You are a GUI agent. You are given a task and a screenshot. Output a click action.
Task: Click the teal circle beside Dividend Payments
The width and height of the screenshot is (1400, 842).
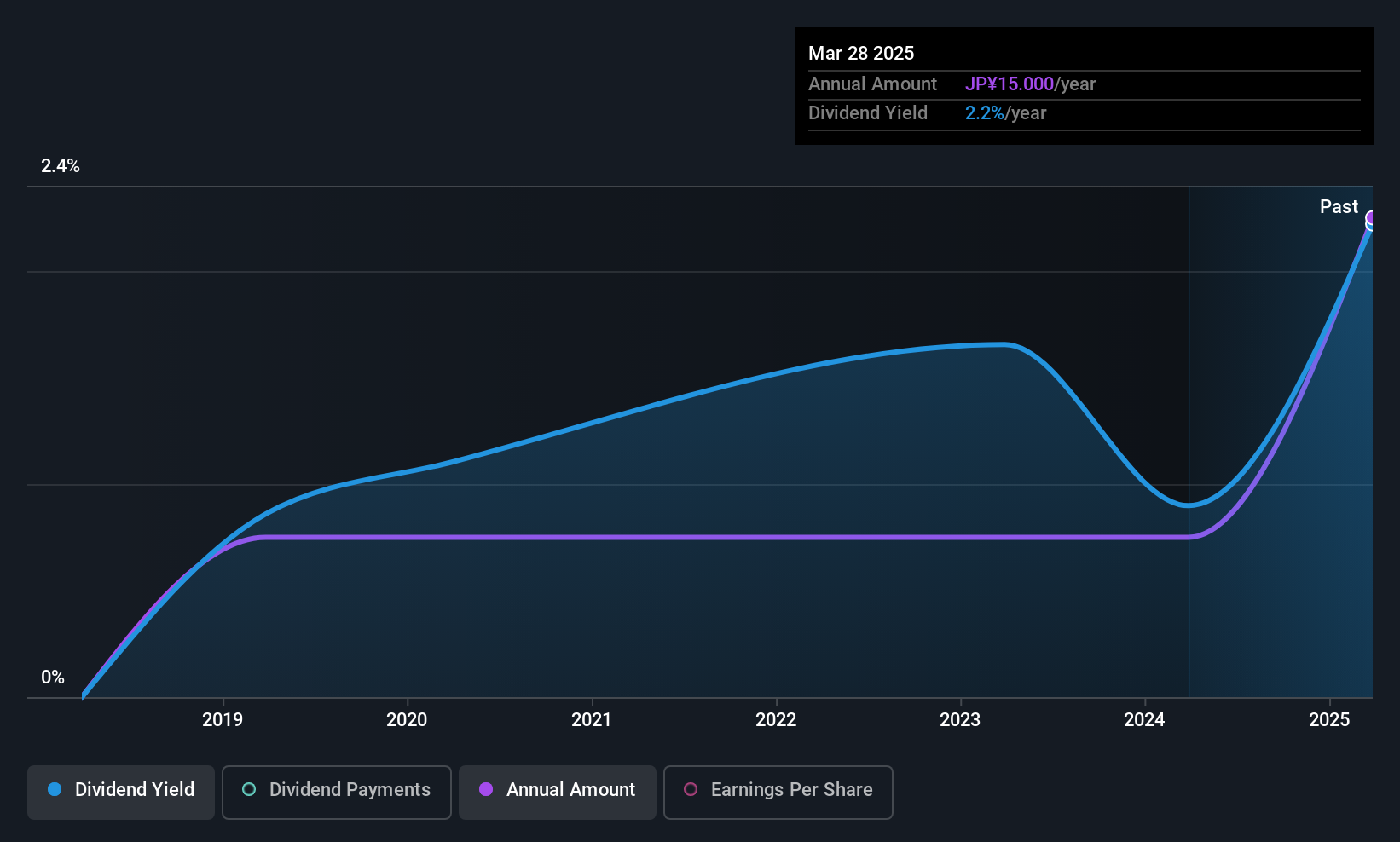pyautogui.click(x=249, y=789)
